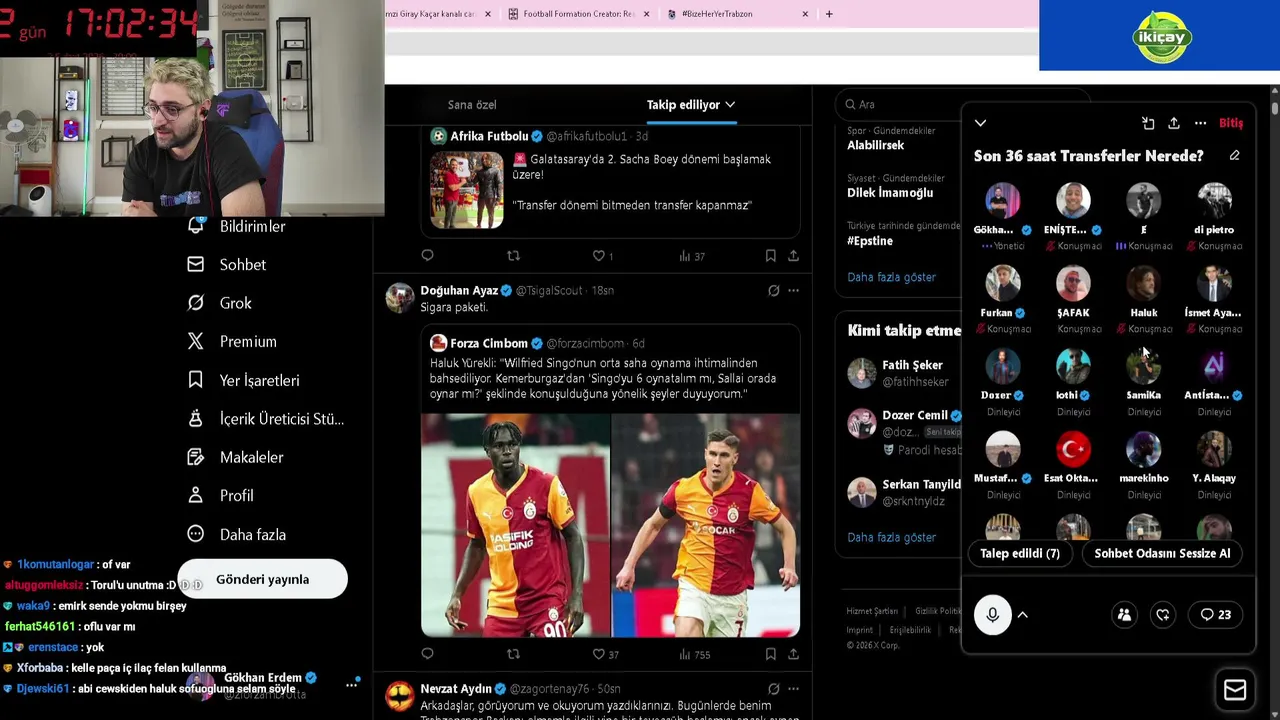
Task: Collapse the Space panel with chevron
Action: (x=980, y=123)
